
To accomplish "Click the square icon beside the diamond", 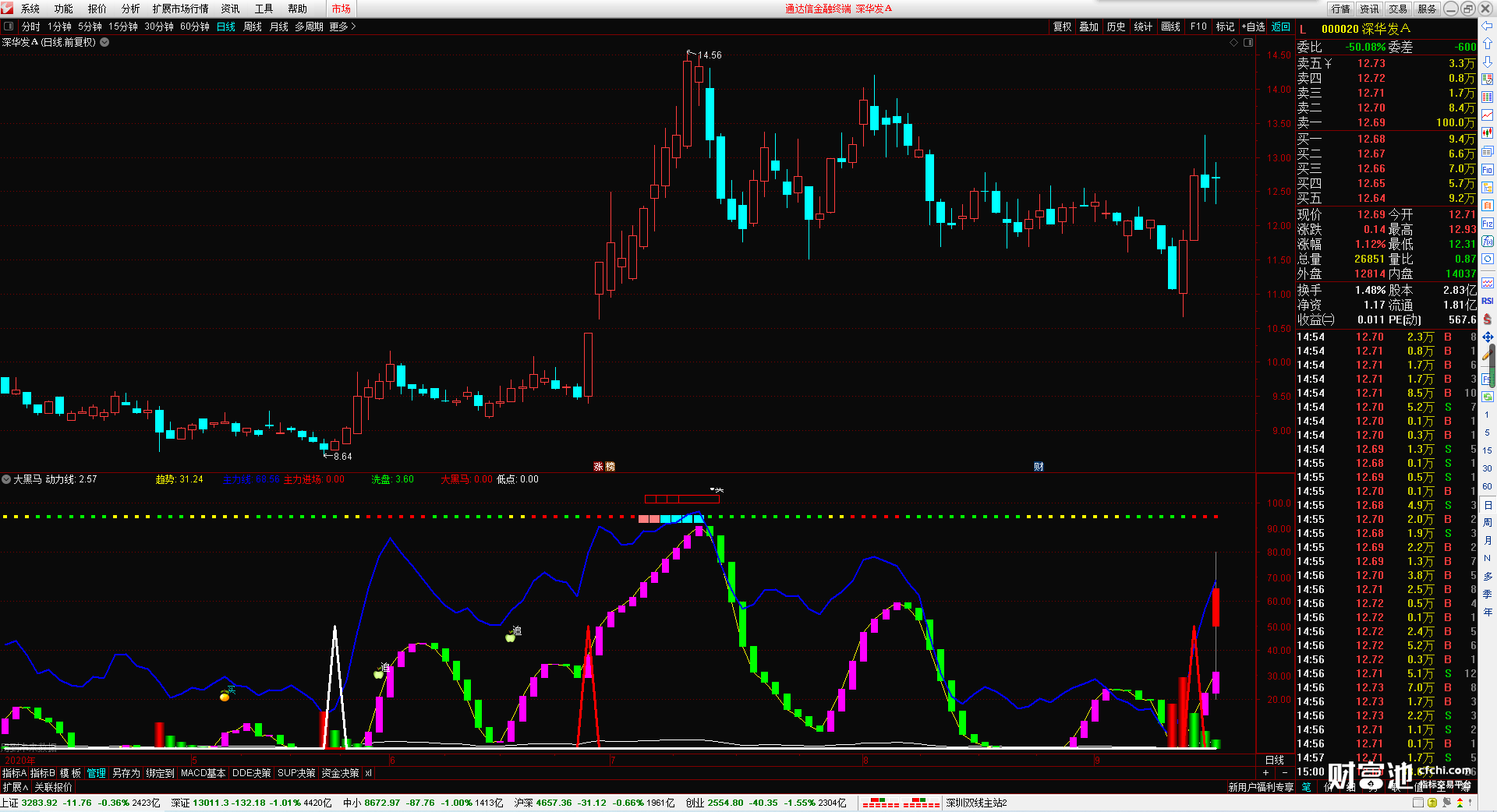I will (x=1248, y=42).
